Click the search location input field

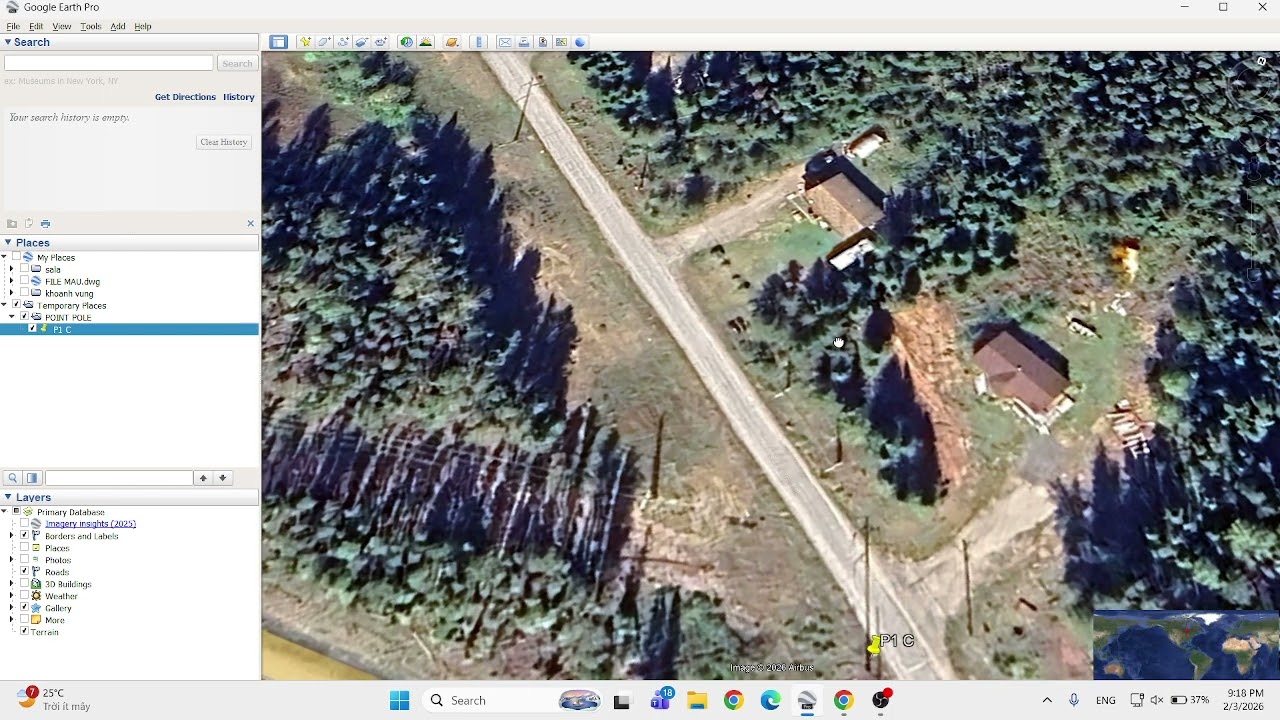[109, 63]
